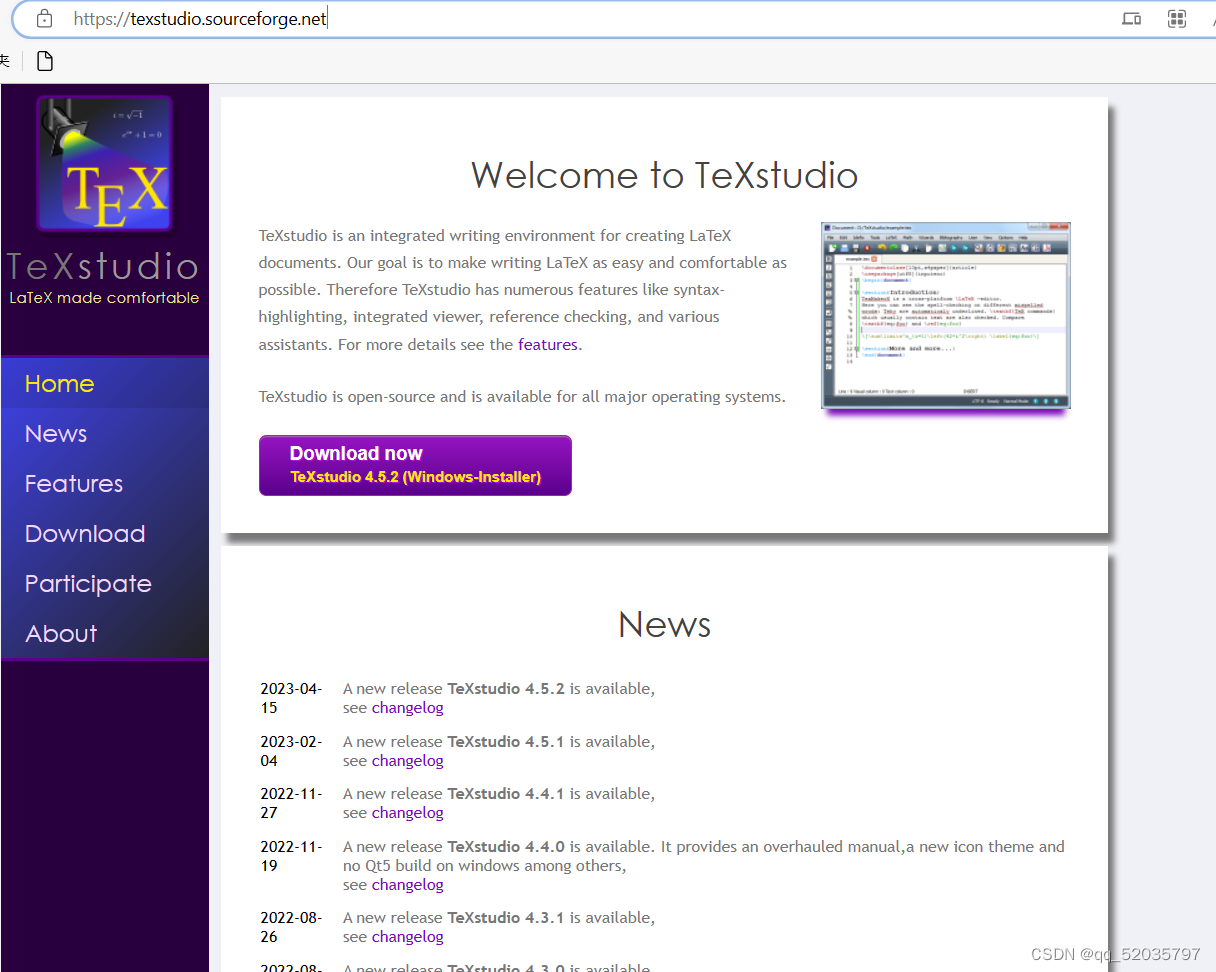Open the Home navigation item
Screen dimensions: 1216x972
click(x=105, y=383)
